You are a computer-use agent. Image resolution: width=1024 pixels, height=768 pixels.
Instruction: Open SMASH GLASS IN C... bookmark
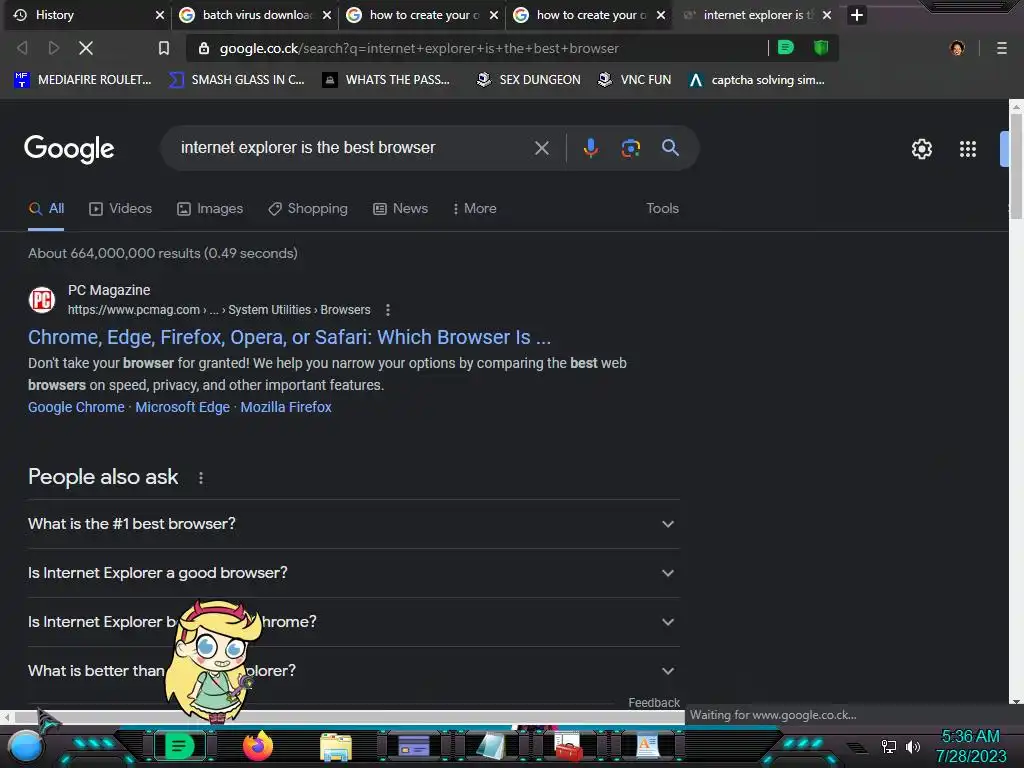[x=237, y=80]
